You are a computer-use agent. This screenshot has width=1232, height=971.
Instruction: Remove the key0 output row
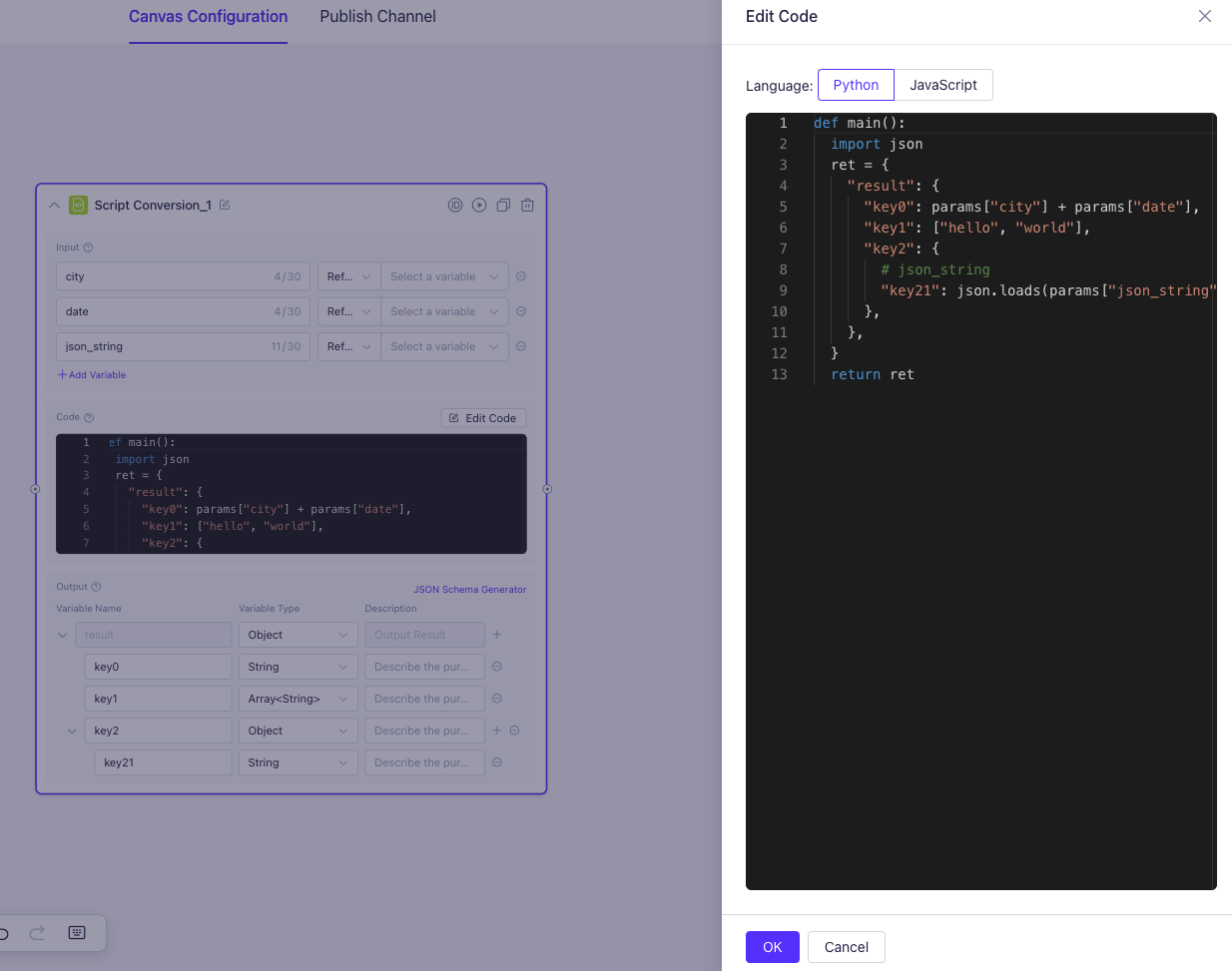(497, 667)
